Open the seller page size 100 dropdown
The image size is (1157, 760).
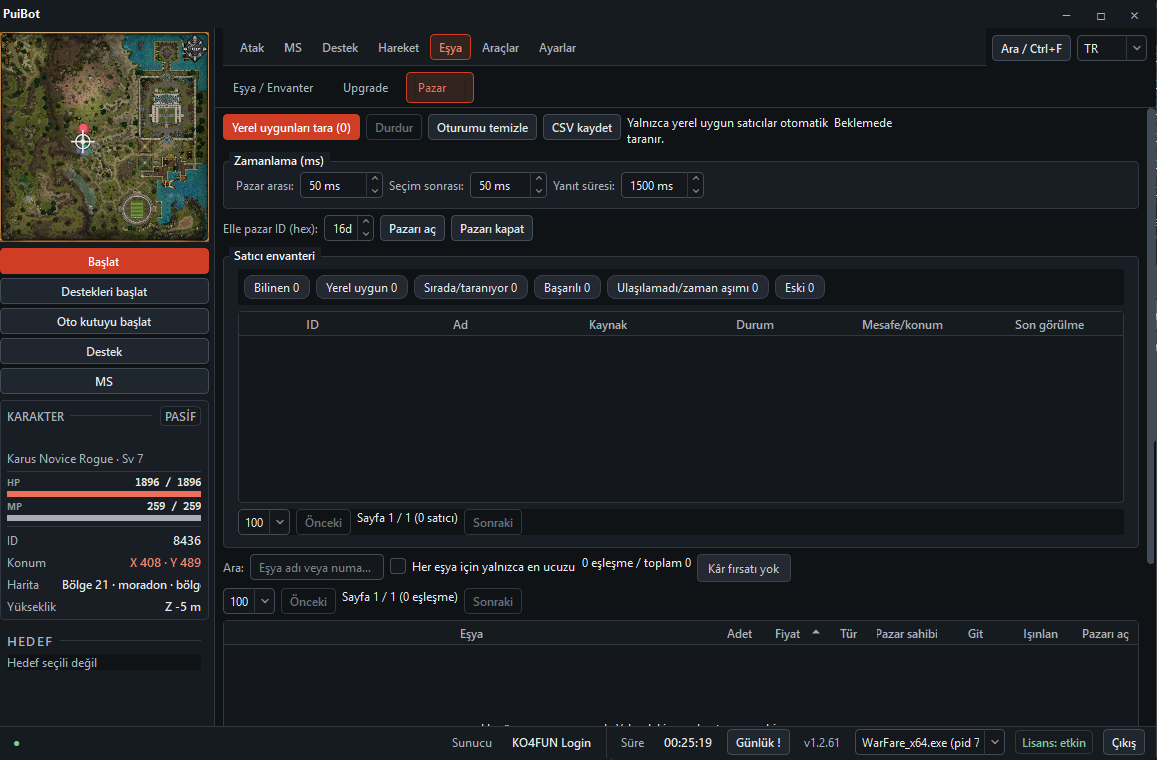[x=263, y=522]
